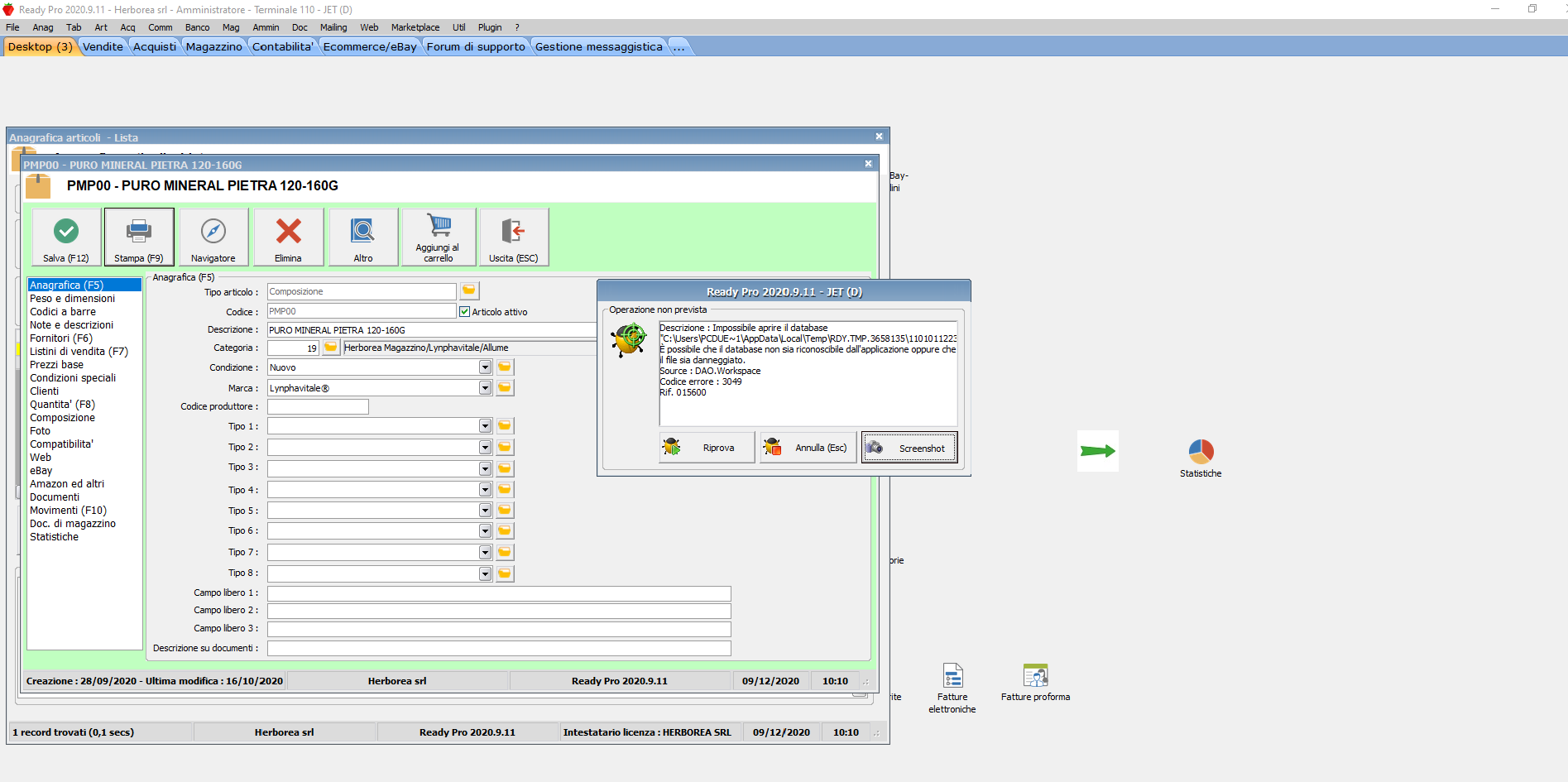Click the red X Elimina icon
This screenshot has width=1568, height=782.
[288, 231]
